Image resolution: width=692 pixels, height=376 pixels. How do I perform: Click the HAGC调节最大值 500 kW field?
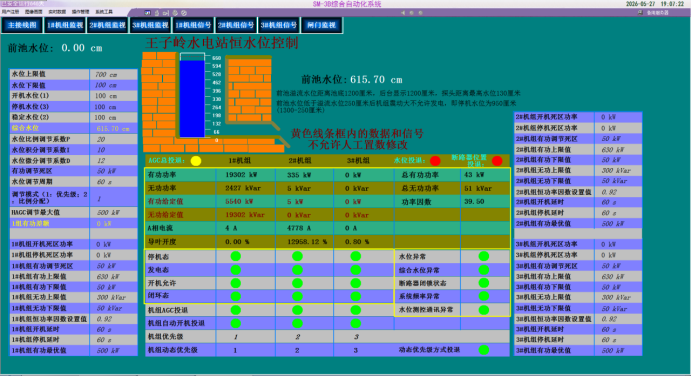click(113, 213)
